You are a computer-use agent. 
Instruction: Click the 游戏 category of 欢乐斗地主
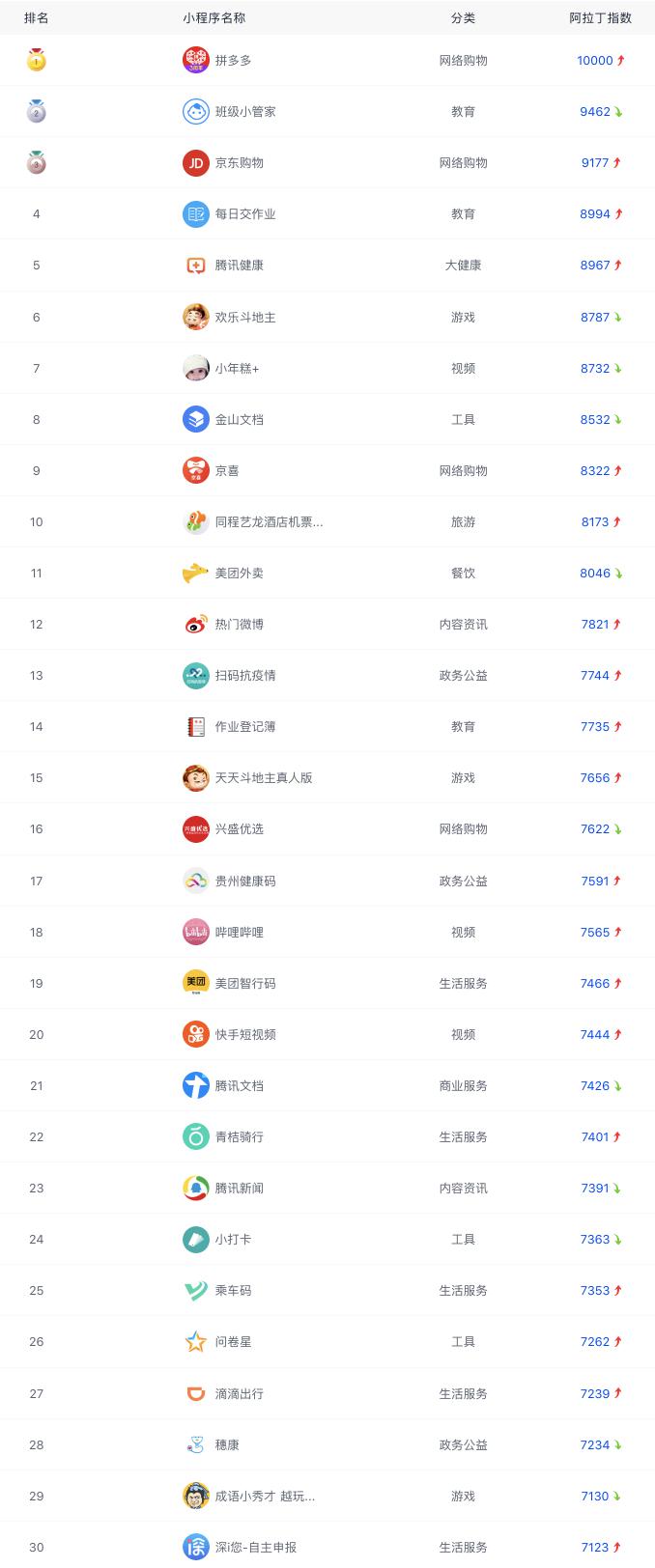tap(463, 317)
